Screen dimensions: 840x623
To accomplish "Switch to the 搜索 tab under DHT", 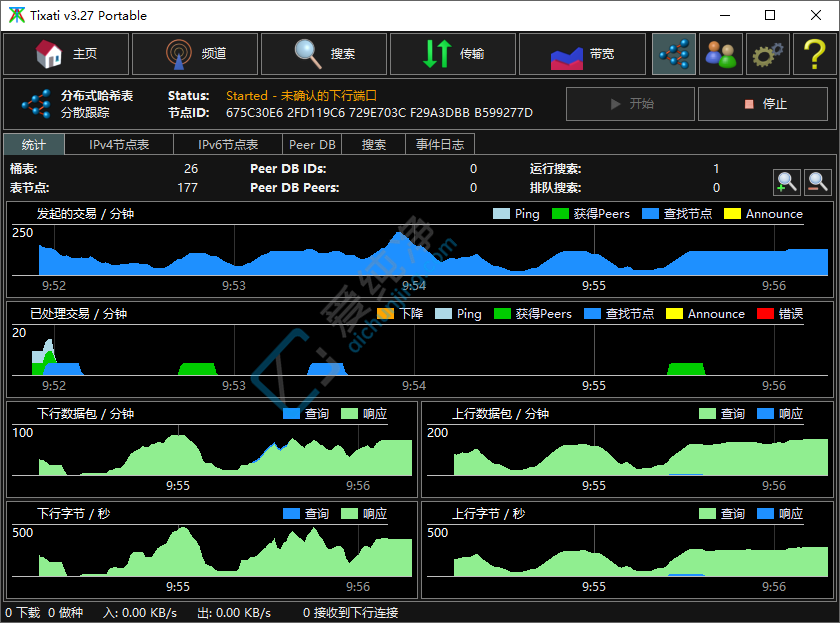I will pyautogui.click(x=373, y=145).
